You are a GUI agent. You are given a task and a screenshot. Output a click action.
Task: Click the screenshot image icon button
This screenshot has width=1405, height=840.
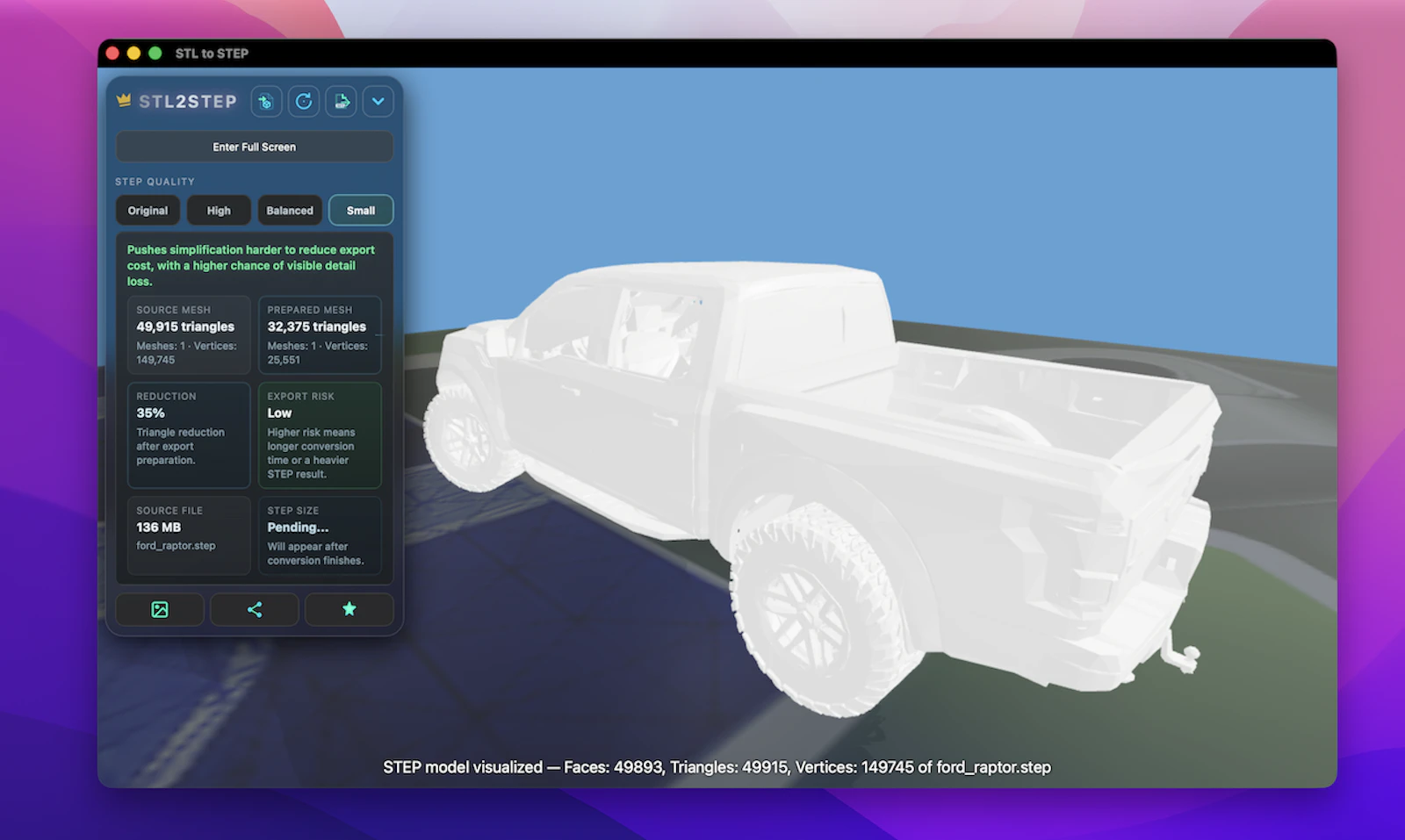coord(160,609)
